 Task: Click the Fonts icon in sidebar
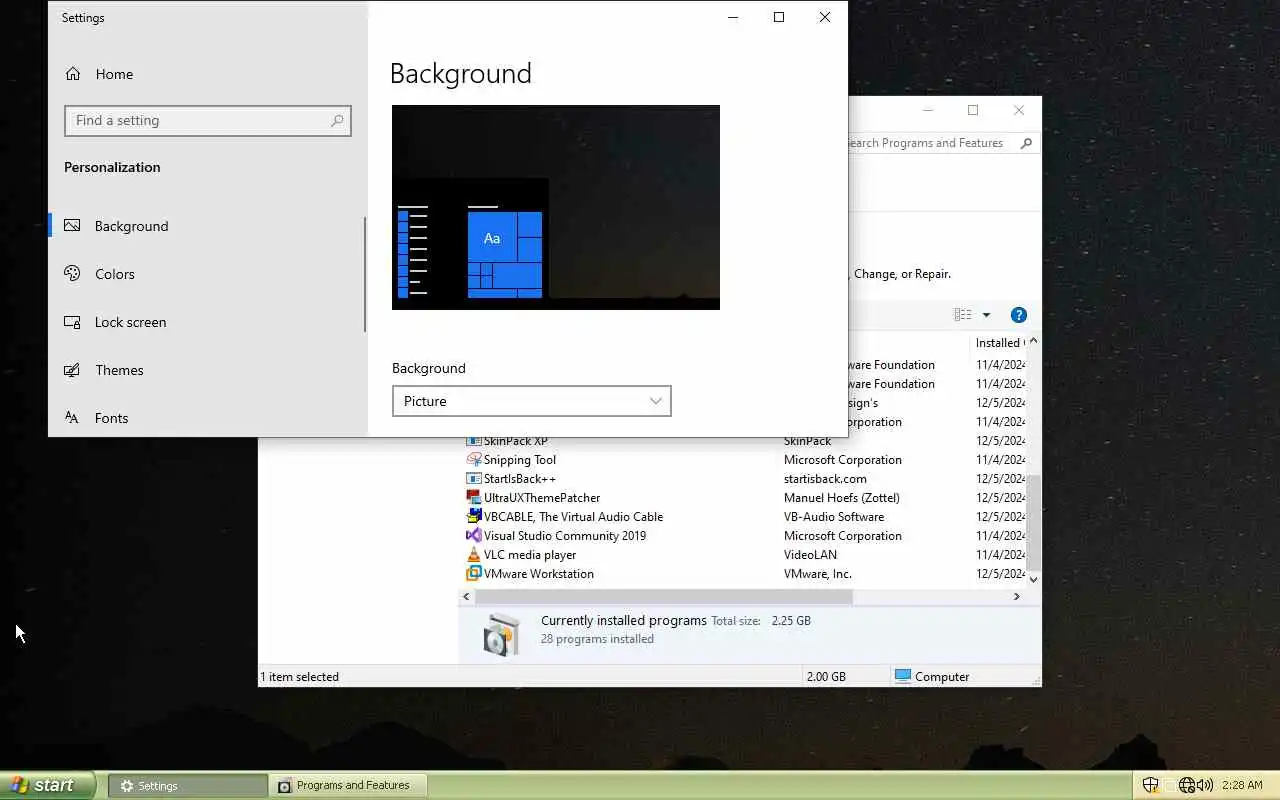[x=72, y=418]
